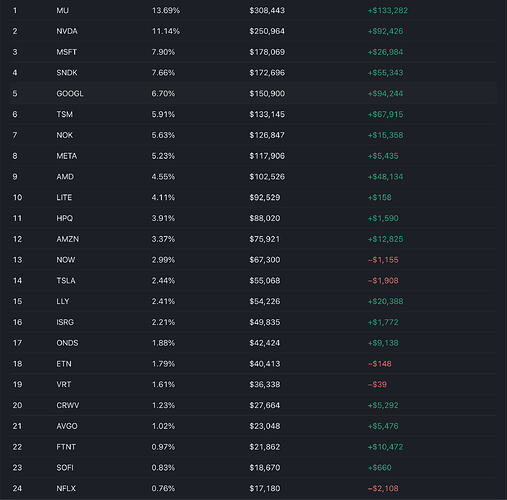This screenshot has height=500, width=507.
Task: Click the $40,413 market value
Action: [265, 364]
